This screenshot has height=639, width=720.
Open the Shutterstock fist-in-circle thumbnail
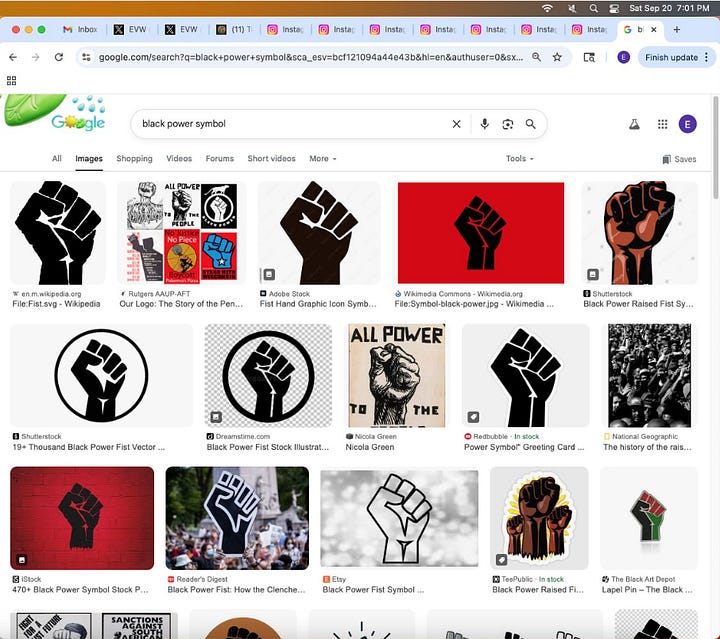coord(101,376)
